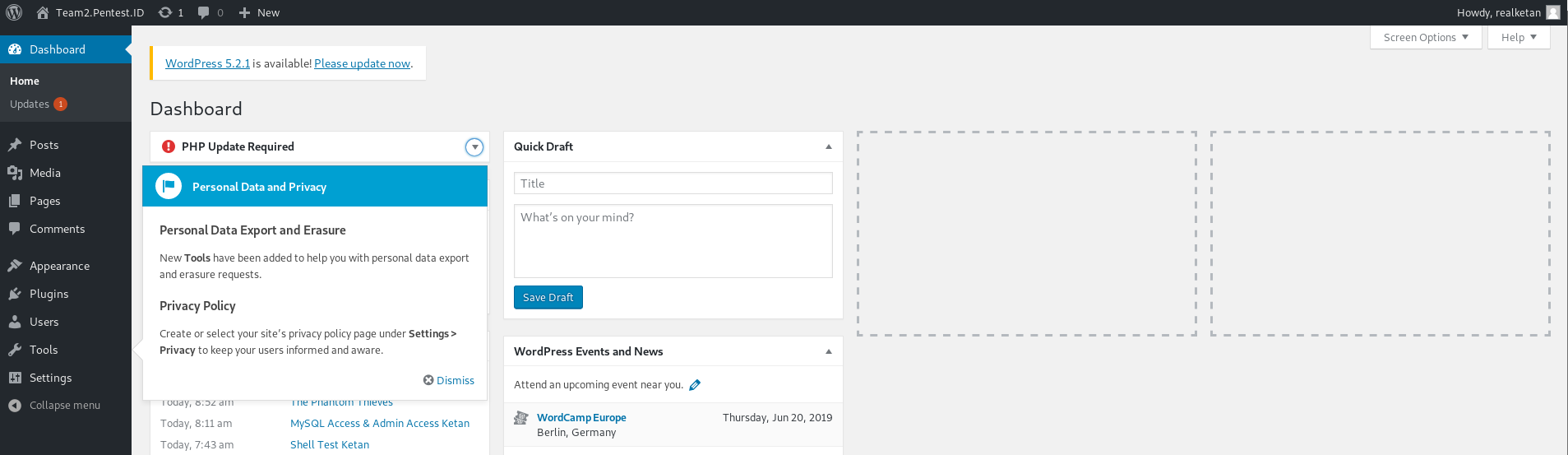Click the What's on your mind textarea
Image resolution: width=1568 pixels, height=455 pixels.
click(x=673, y=241)
